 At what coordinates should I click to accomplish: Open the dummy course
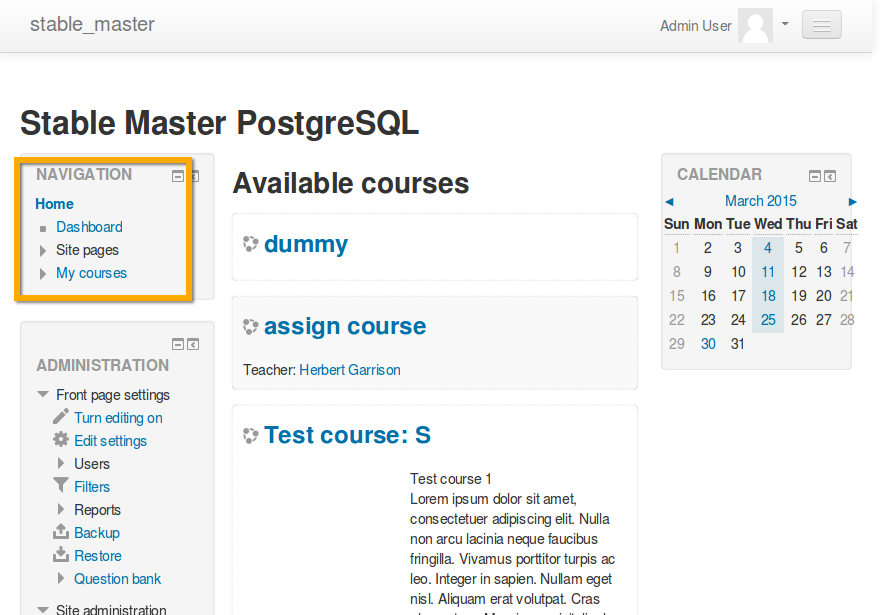tap(306, 244)
